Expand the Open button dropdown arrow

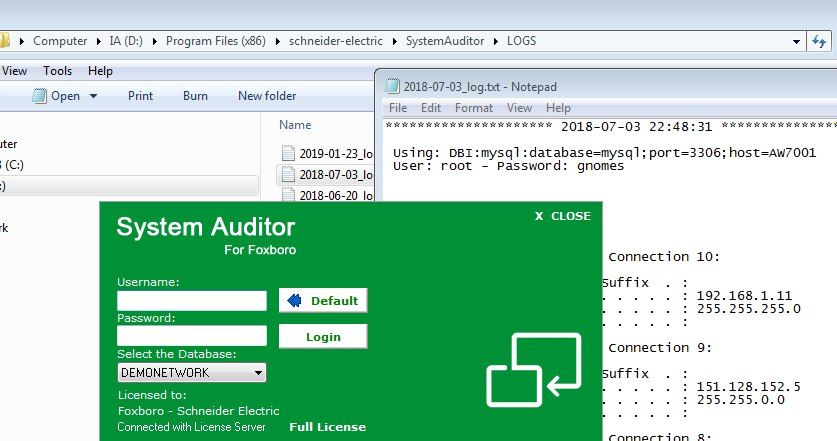point(93,96)
